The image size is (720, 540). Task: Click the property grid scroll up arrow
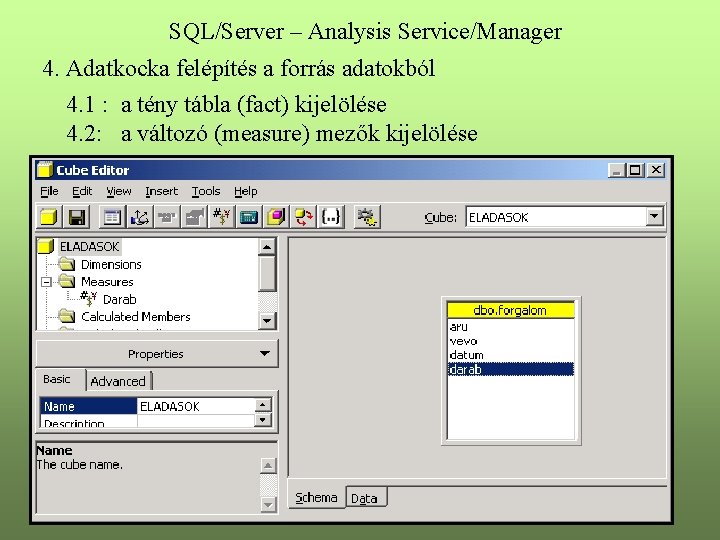tap(262, 405)
